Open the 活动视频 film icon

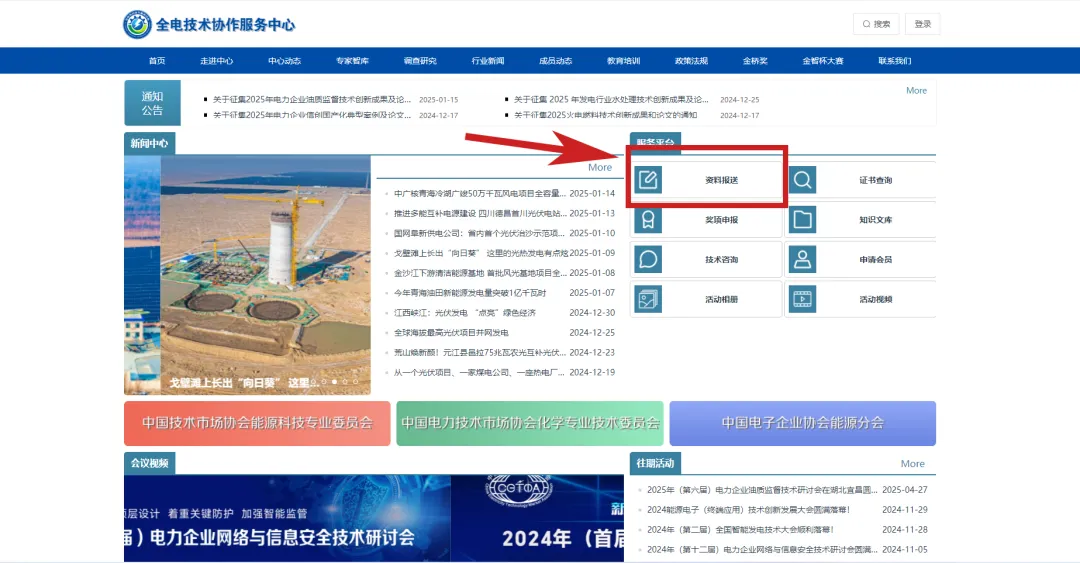(x=802, y=299)
